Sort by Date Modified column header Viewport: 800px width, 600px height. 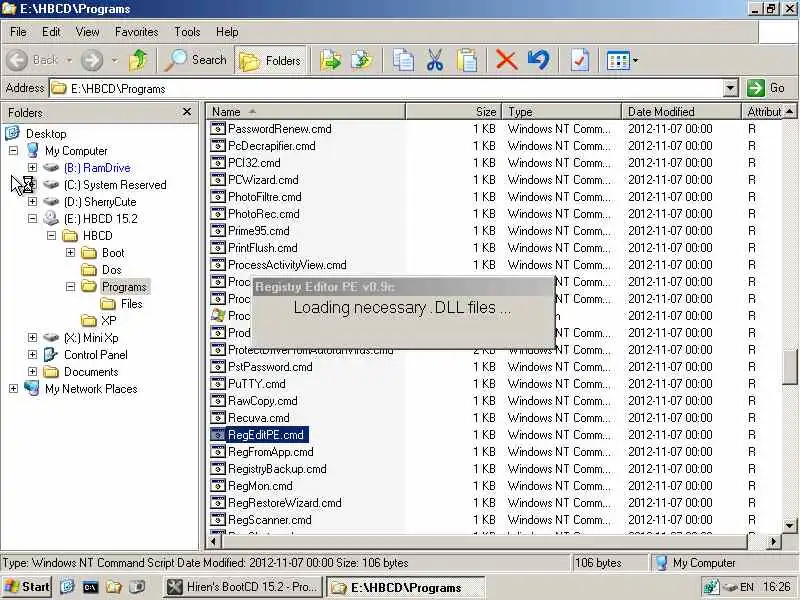point(681,112)
